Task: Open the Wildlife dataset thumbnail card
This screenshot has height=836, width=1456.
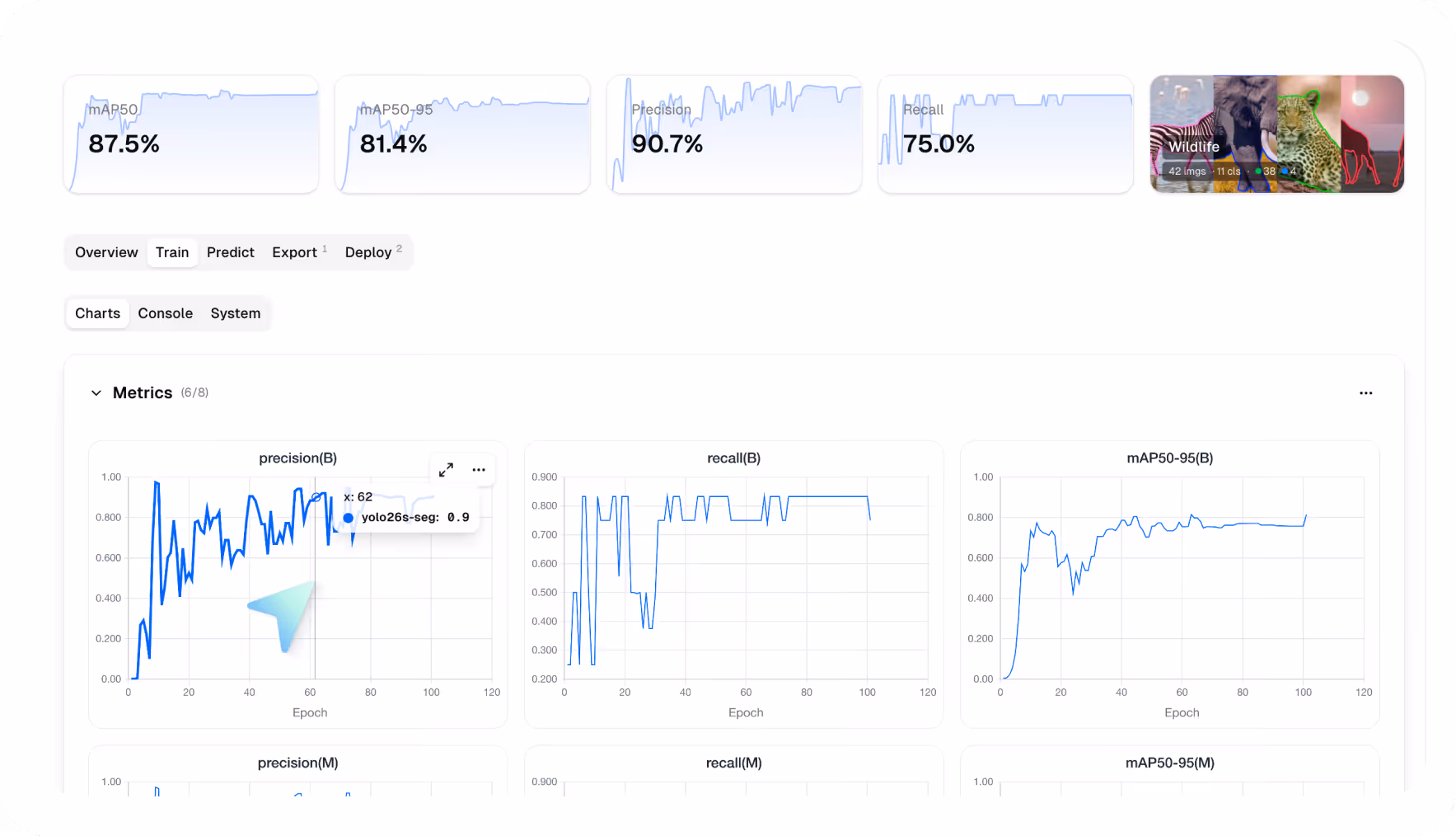Action: pyautogui.click(x=1277, y=134)
